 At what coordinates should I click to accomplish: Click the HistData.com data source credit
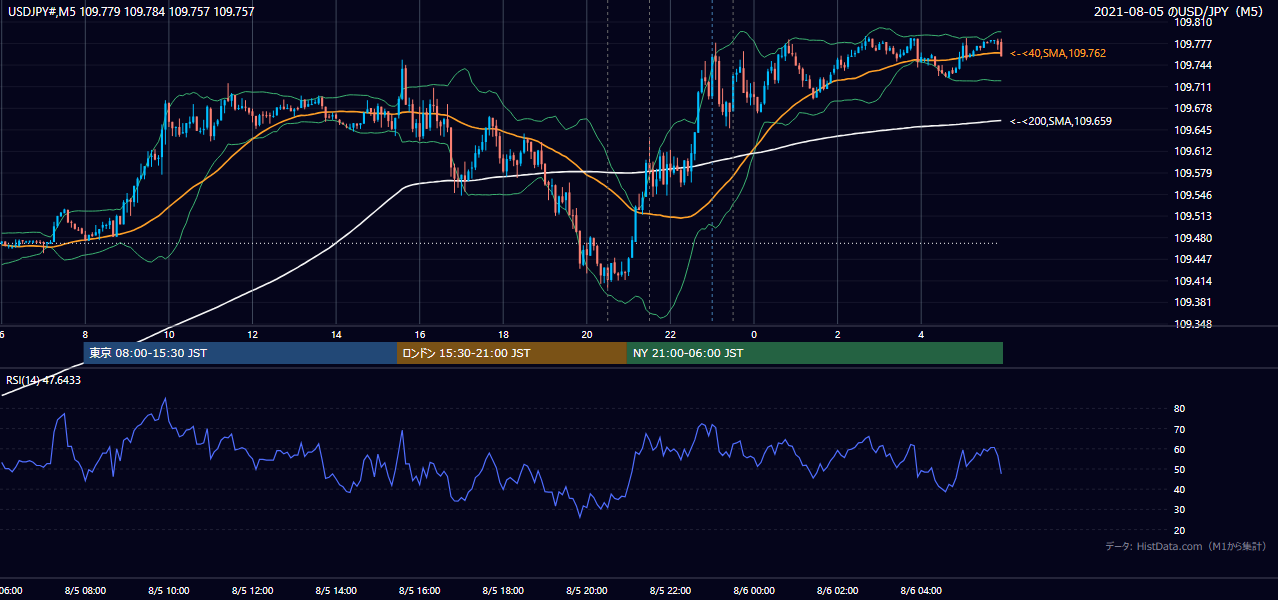pyautogui.click(x=1186, y=546)
